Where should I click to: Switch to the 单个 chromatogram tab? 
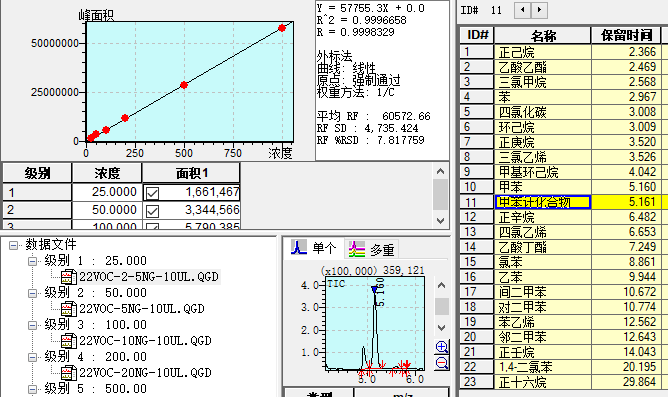[x=314, y=248]
